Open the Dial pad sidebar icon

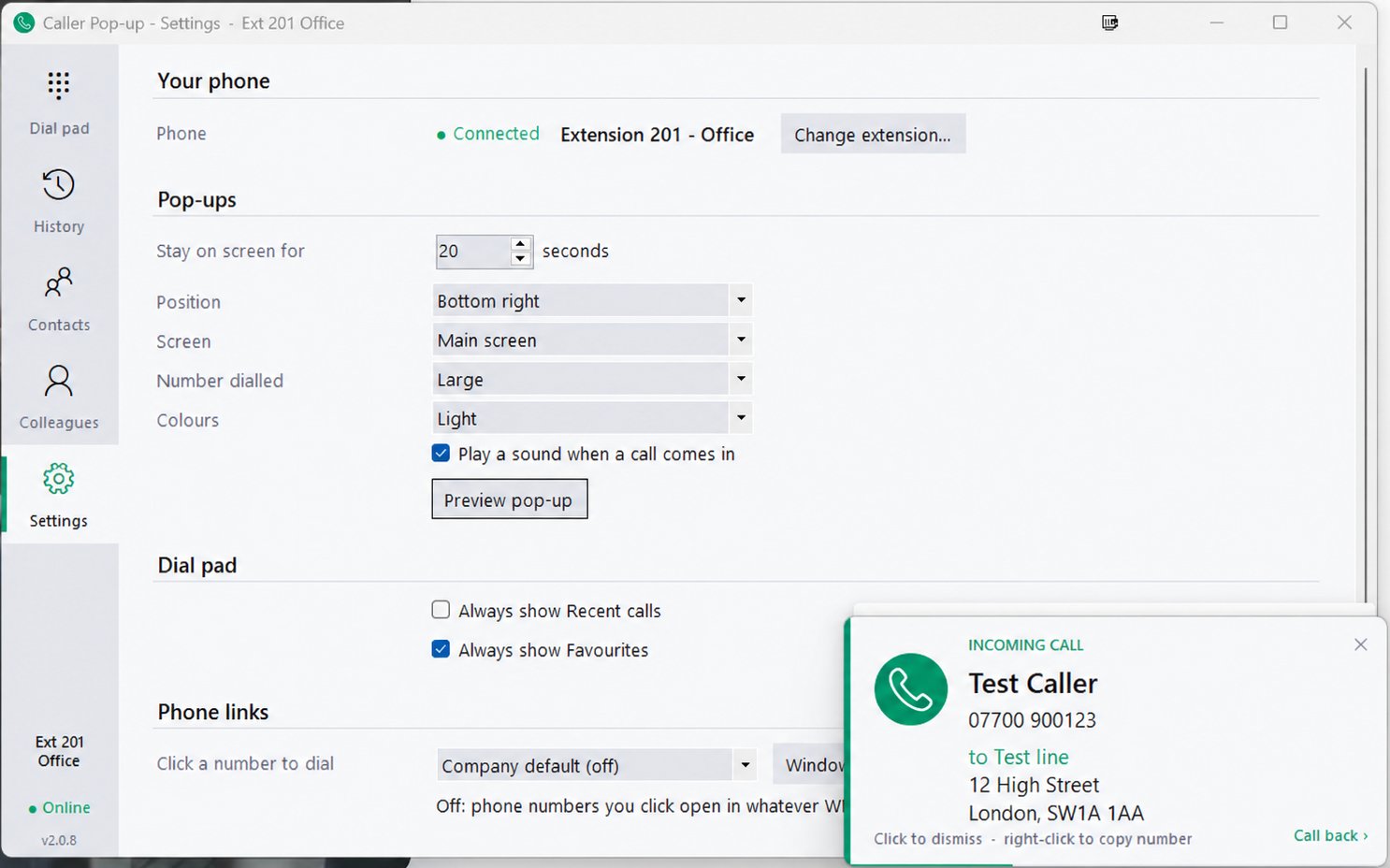point(58,86)
